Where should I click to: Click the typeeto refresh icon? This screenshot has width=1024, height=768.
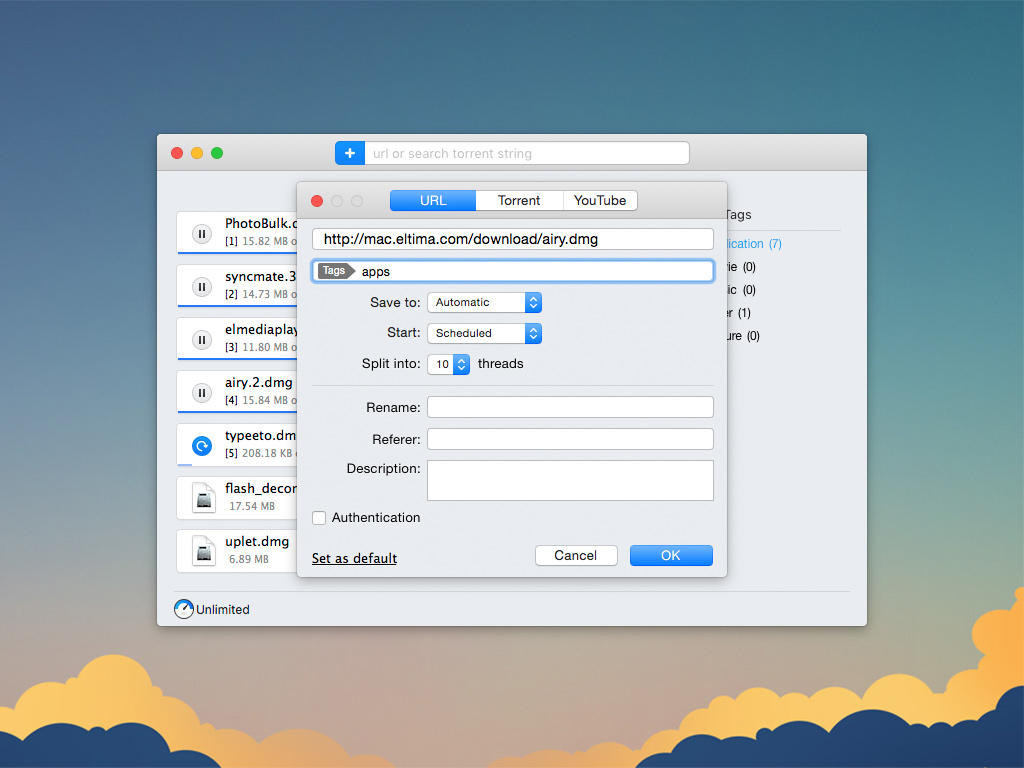coord(202,446)
